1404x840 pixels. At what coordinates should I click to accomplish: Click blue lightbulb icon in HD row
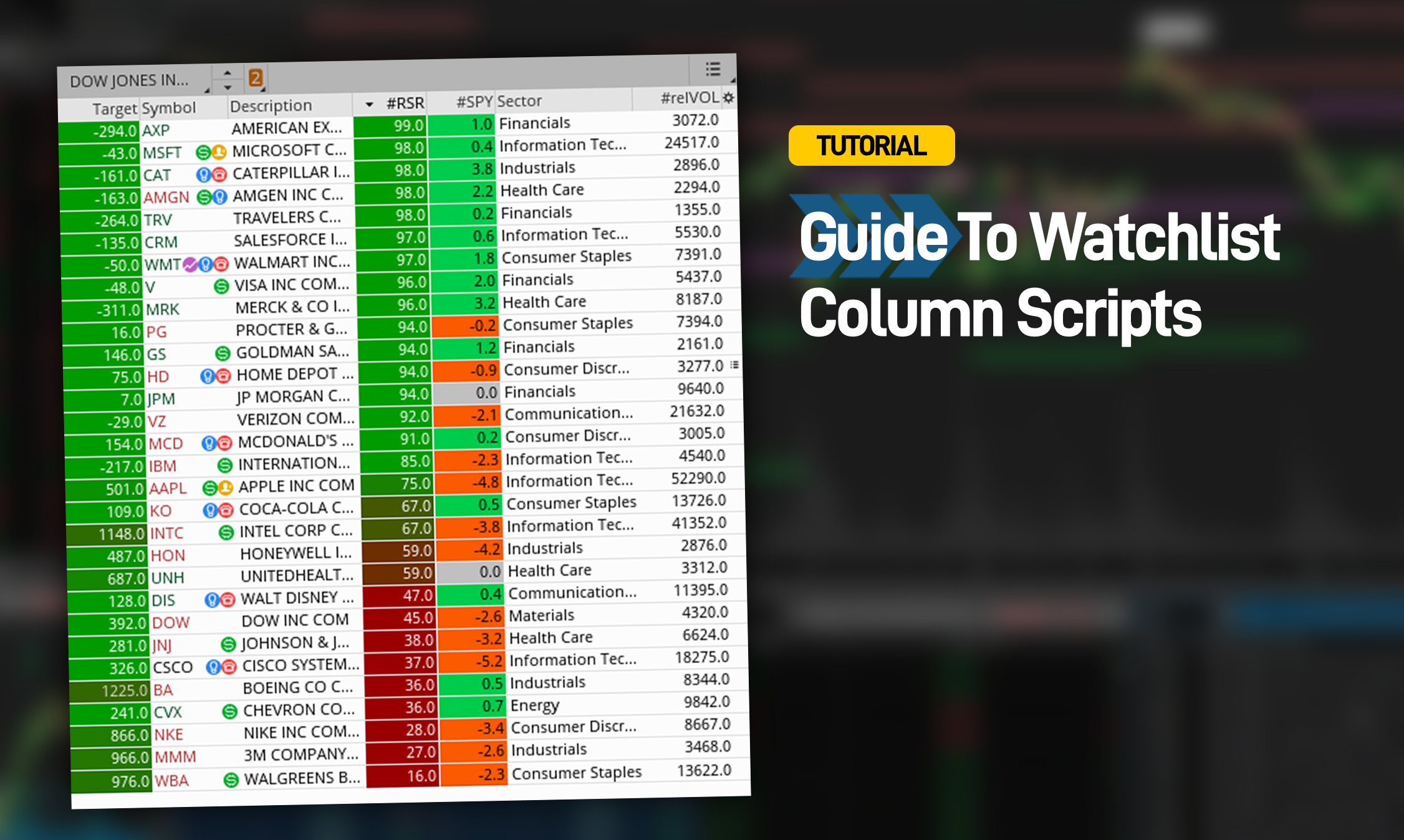coord(208,376)
